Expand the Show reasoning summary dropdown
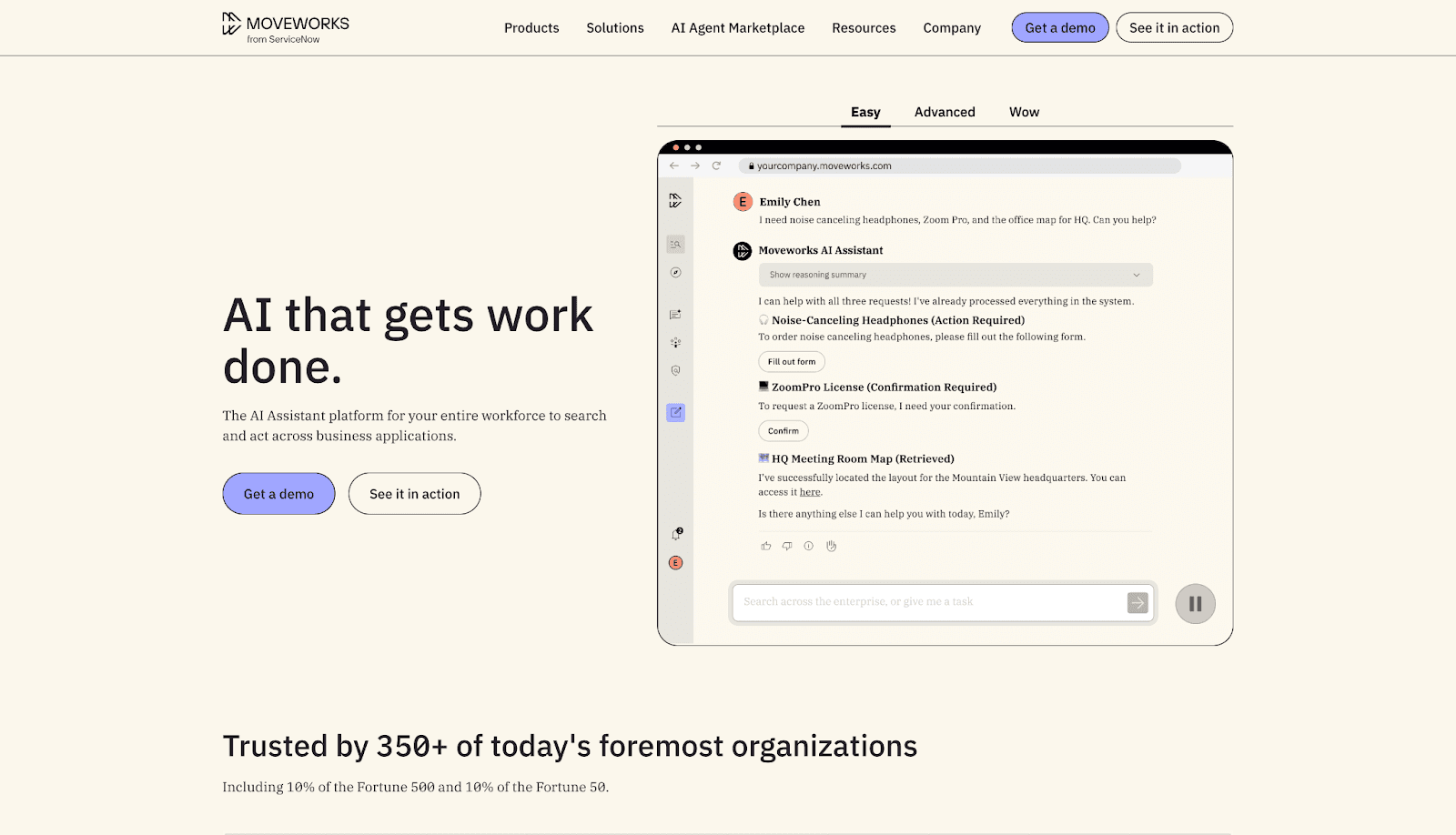1456x835 pixels. pos(955,275)
